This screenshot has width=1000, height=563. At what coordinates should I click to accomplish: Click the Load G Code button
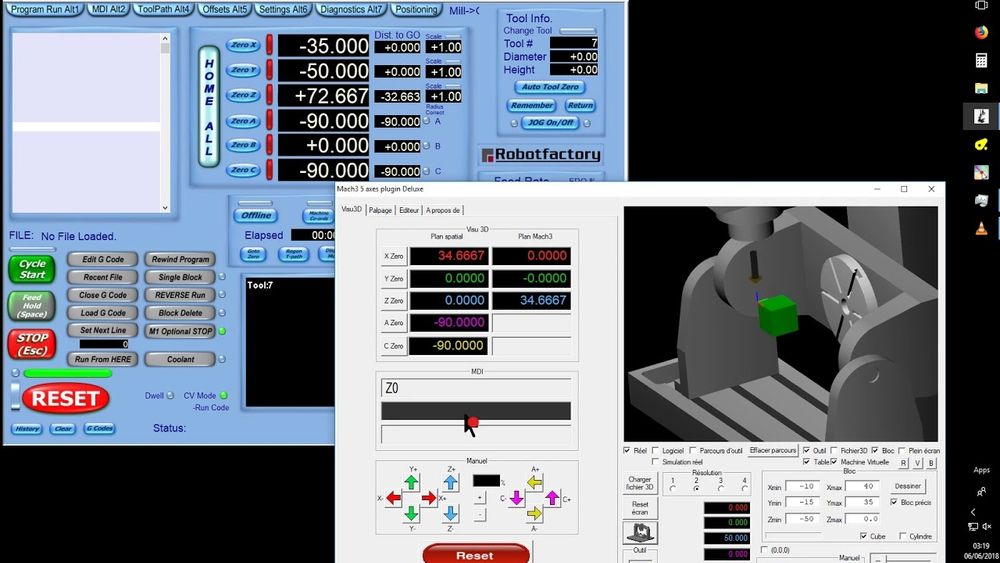point(103,313)
